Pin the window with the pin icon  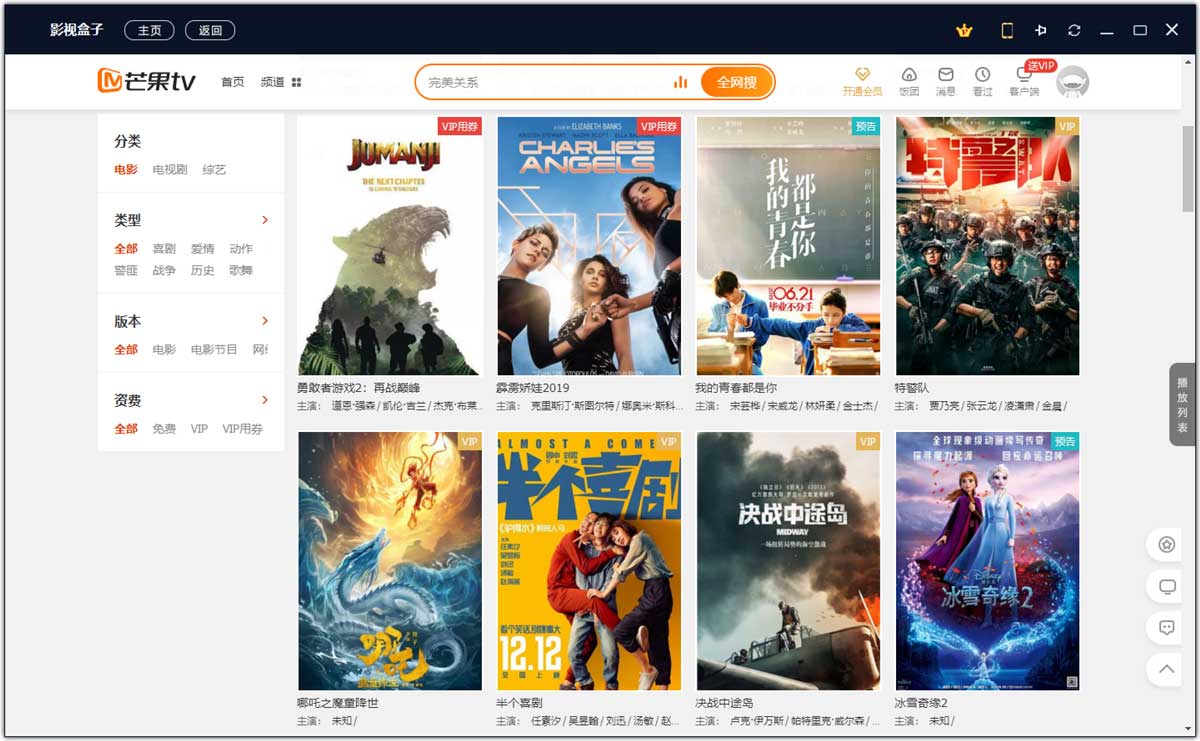point(1041,30)
